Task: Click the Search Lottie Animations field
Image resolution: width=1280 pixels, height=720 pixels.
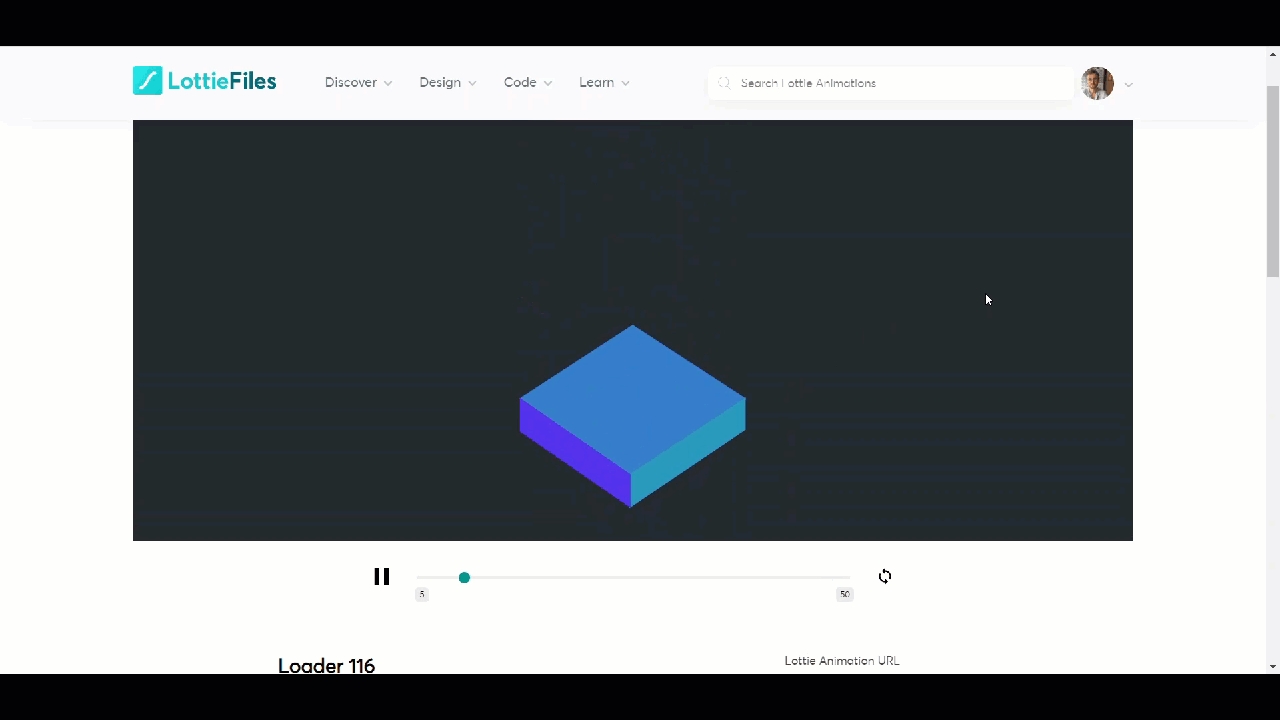Action: 900,83
